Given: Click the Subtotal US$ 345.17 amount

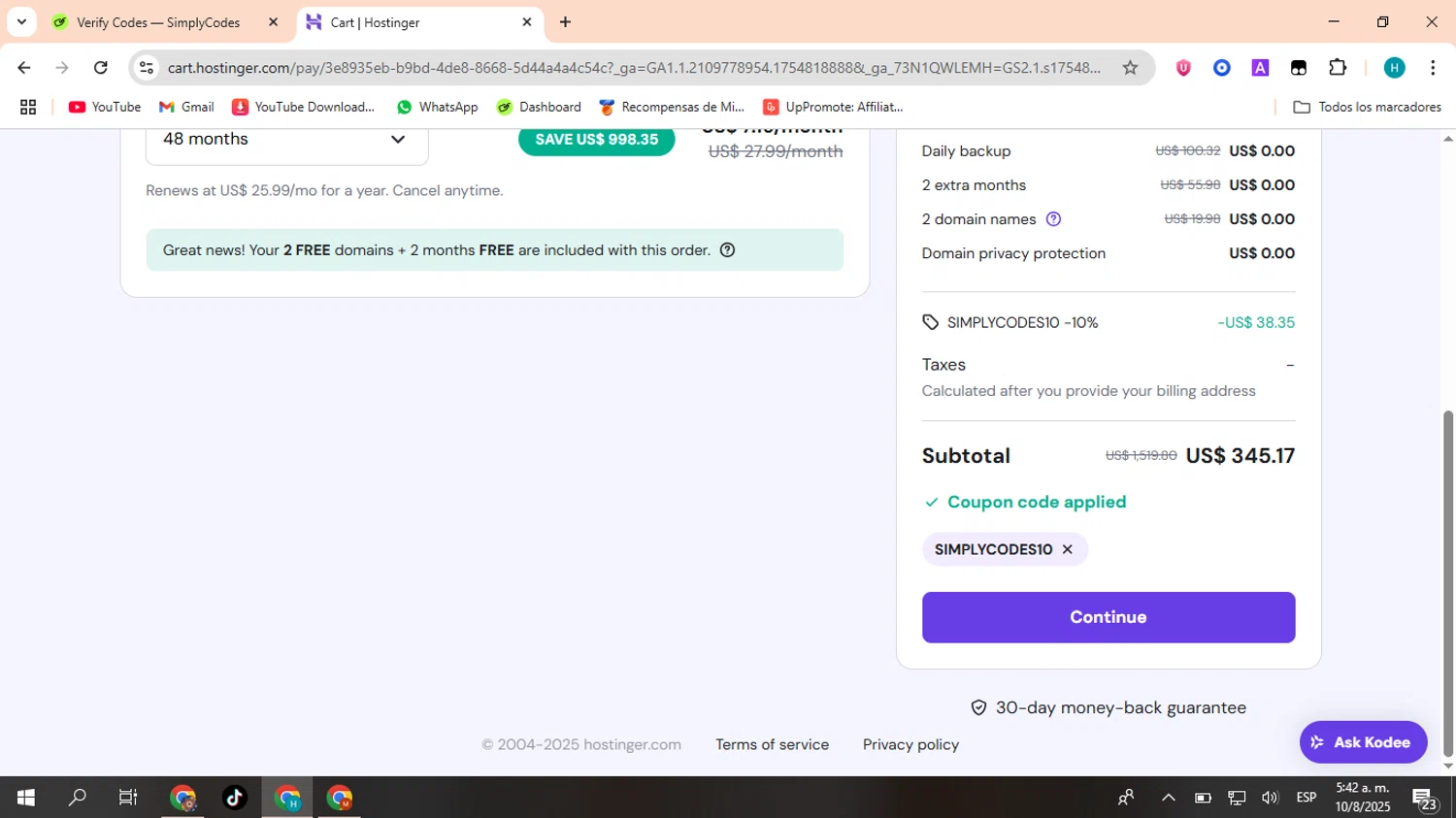Looking at the screenshot, I should [1241, 456].
